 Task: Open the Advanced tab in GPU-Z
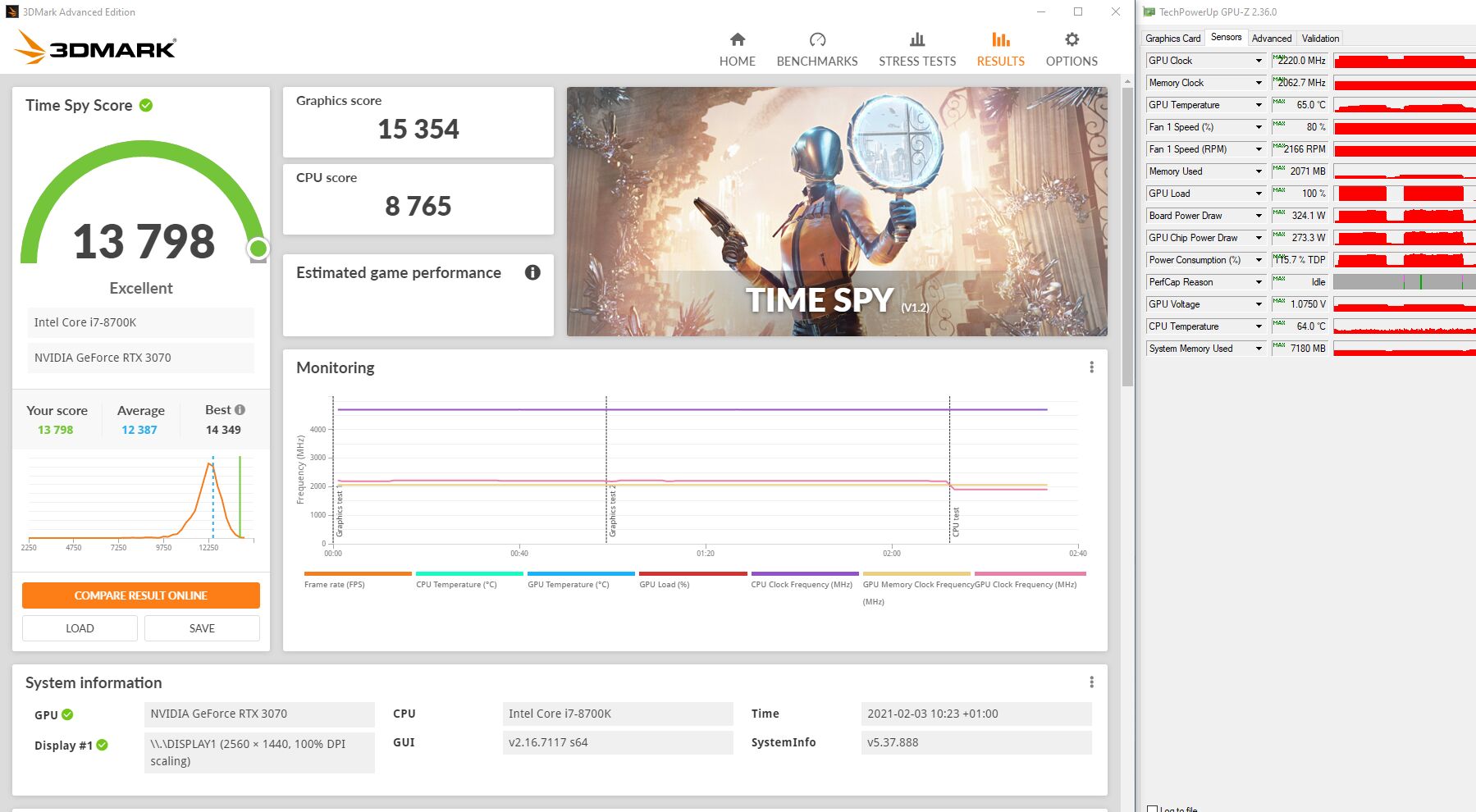pos(1272,39)
